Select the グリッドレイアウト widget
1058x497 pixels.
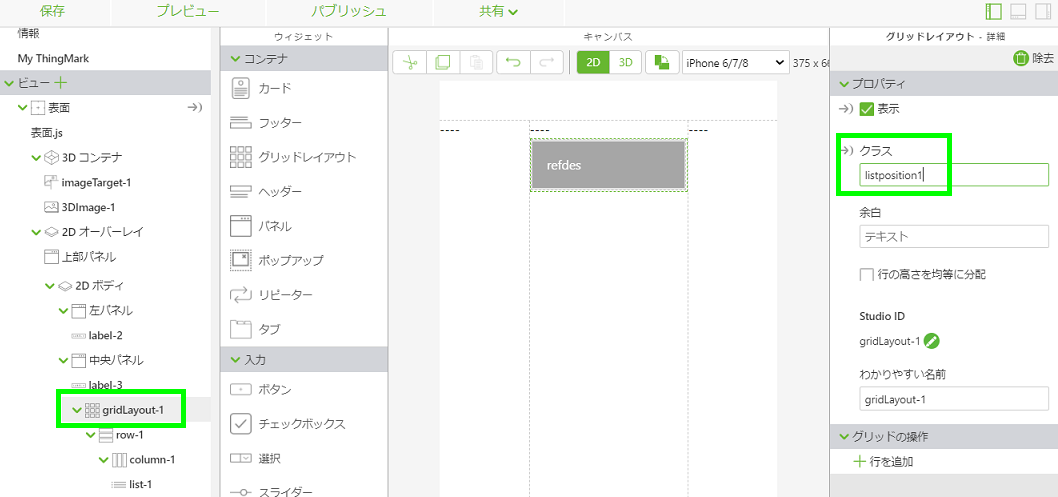click(293, 157)
